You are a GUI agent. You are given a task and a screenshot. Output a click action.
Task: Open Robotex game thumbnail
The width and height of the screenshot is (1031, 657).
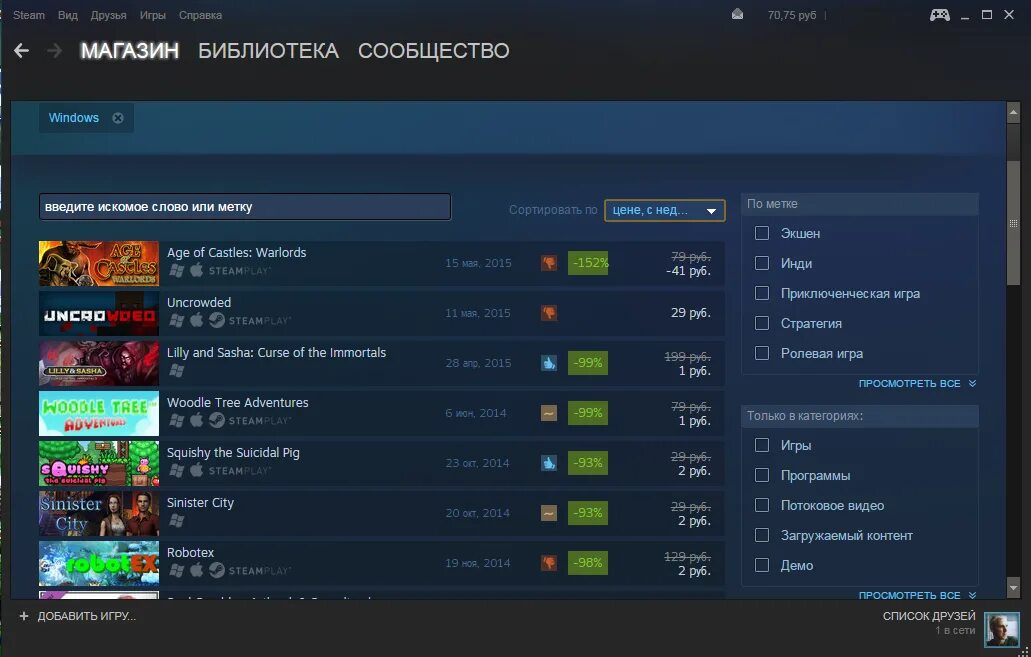pyautogui.click(x=99, y=564)
